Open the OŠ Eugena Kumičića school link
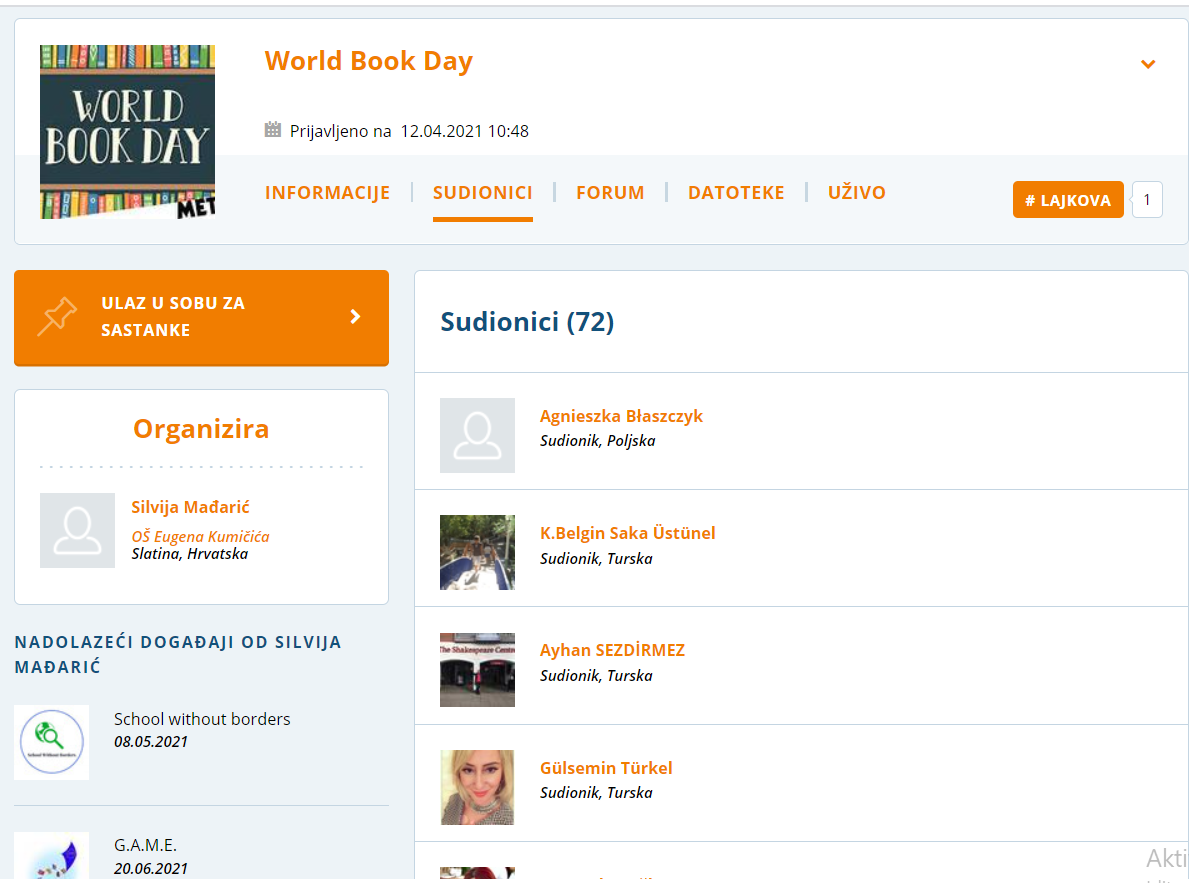 click(200, 536)
